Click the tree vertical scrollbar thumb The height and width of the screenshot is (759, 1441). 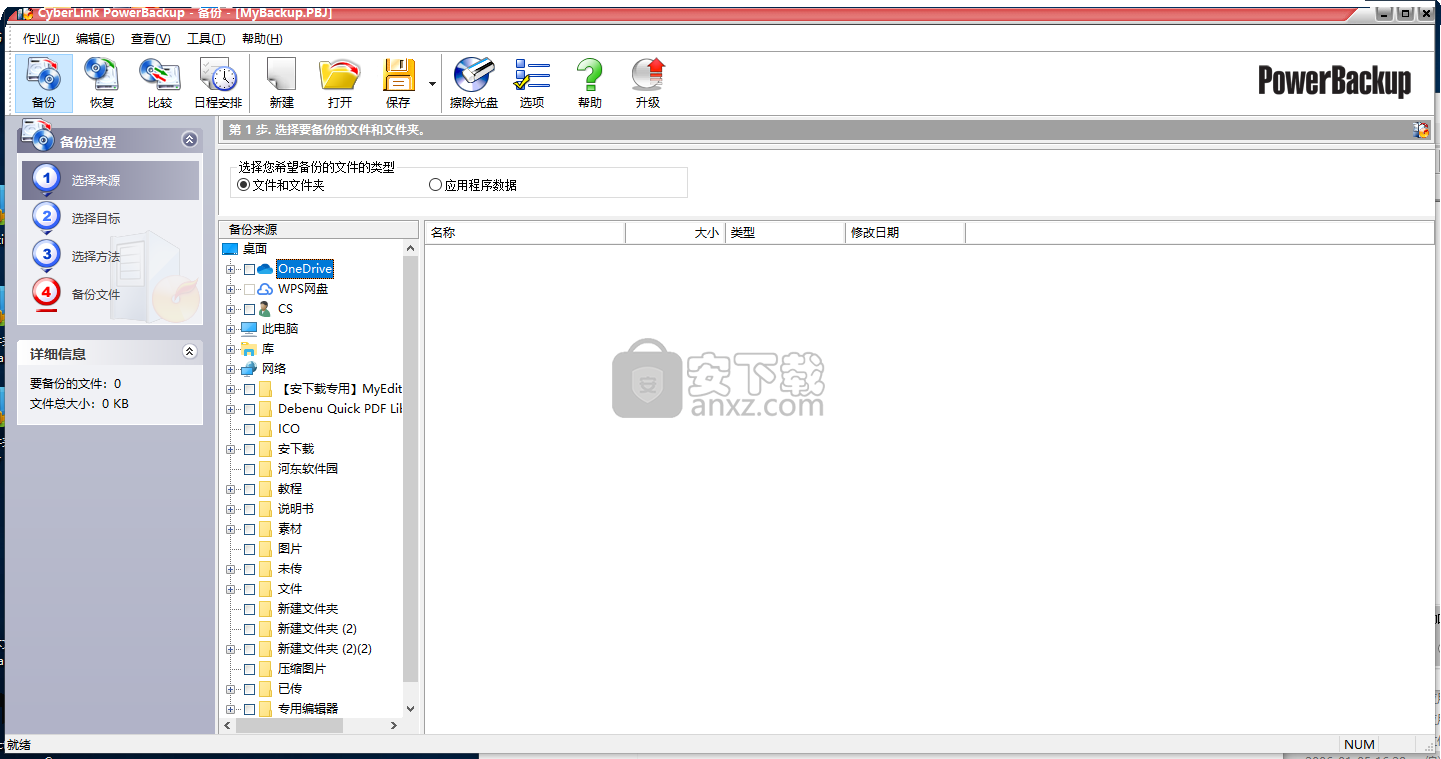coord(410,470)
